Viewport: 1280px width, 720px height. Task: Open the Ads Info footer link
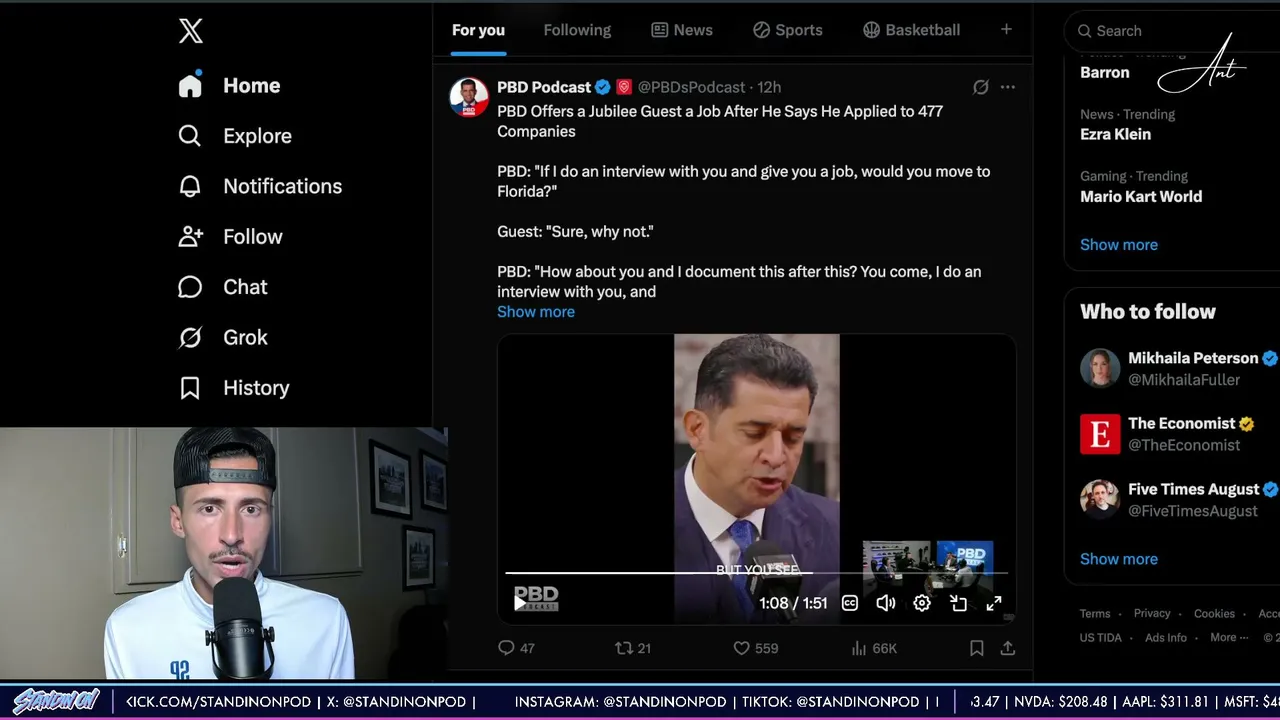[1166, 638]
